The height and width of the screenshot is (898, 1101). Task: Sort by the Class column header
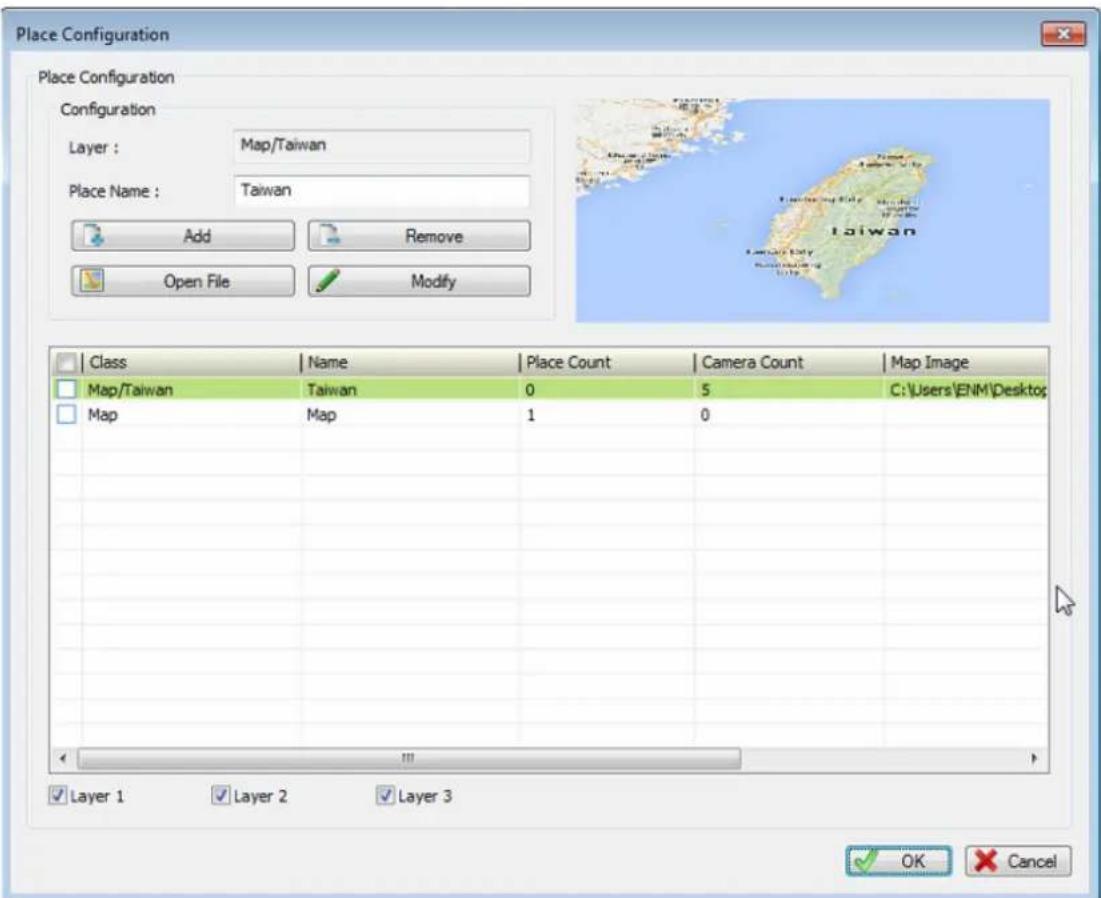tap(191, 362)
